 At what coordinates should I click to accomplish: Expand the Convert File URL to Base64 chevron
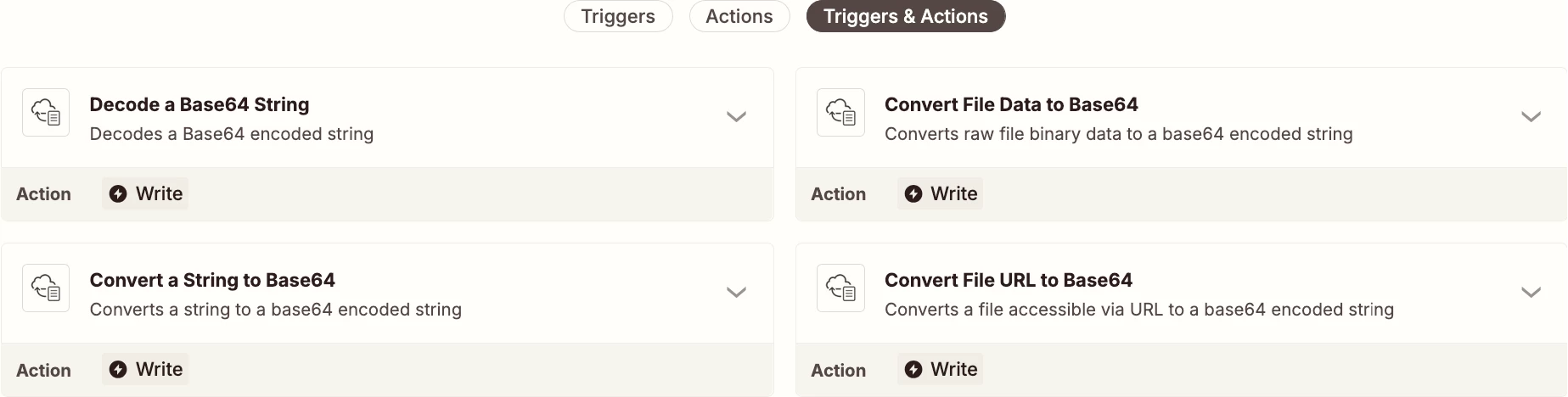(x=1531, y=293)
